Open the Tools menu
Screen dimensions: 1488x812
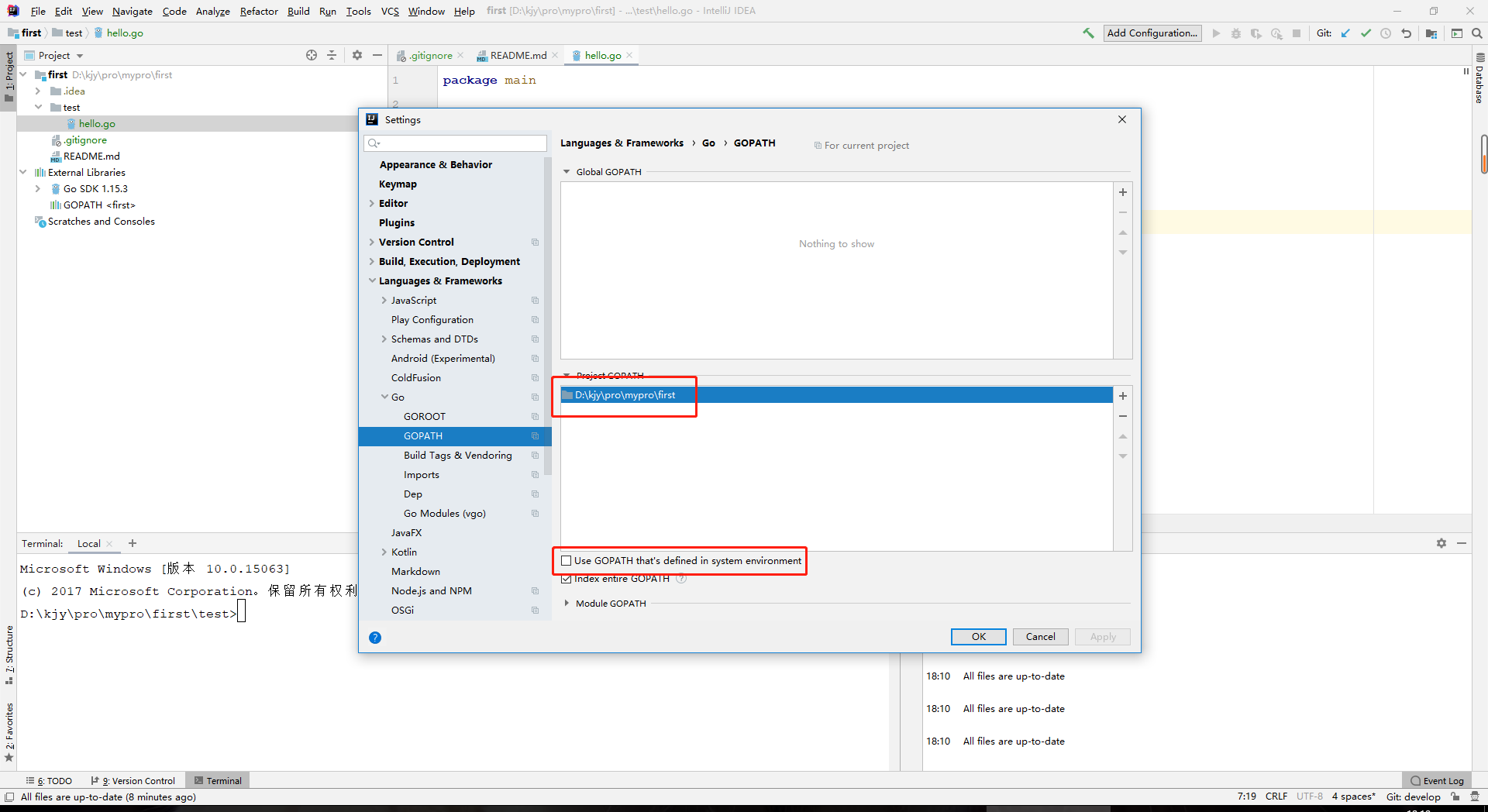358,11
